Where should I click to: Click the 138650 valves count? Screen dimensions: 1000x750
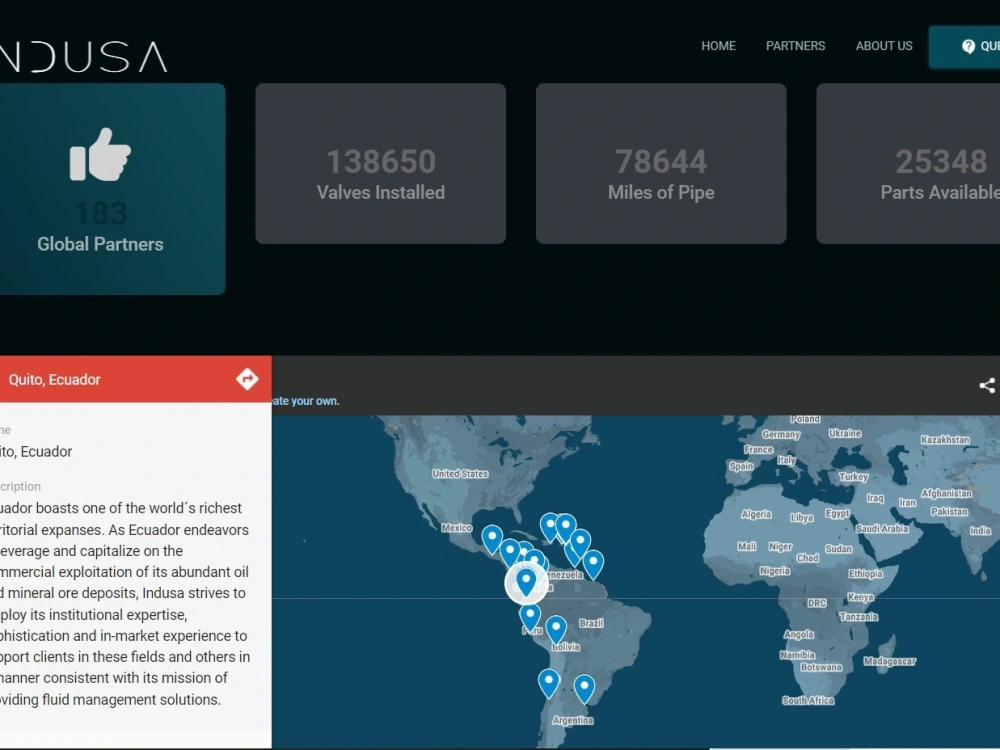pos(381,161)
